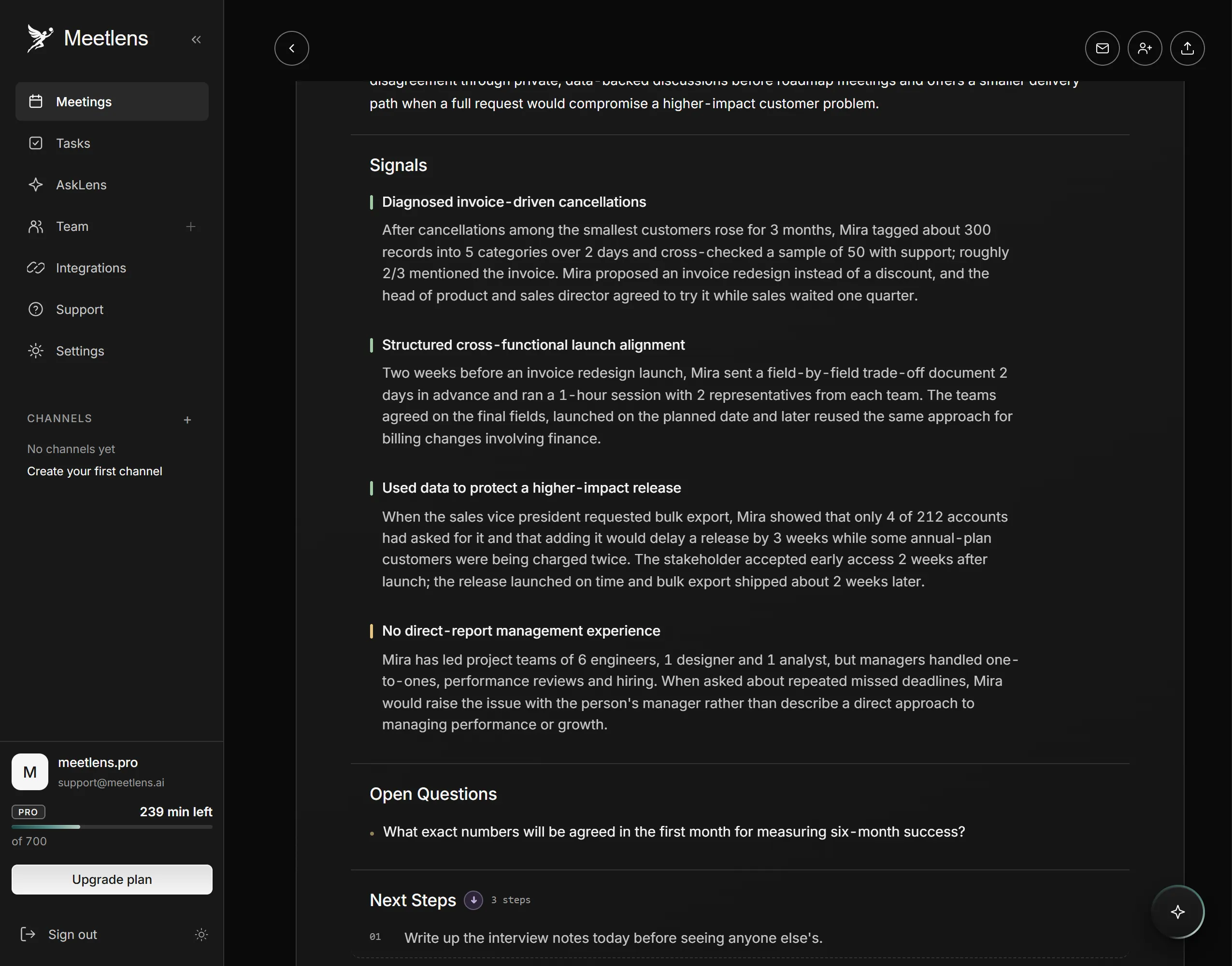Viewport: 1232px width, 966px height.
Task: Click the '3 steps' label
Action: pos(511,900)
